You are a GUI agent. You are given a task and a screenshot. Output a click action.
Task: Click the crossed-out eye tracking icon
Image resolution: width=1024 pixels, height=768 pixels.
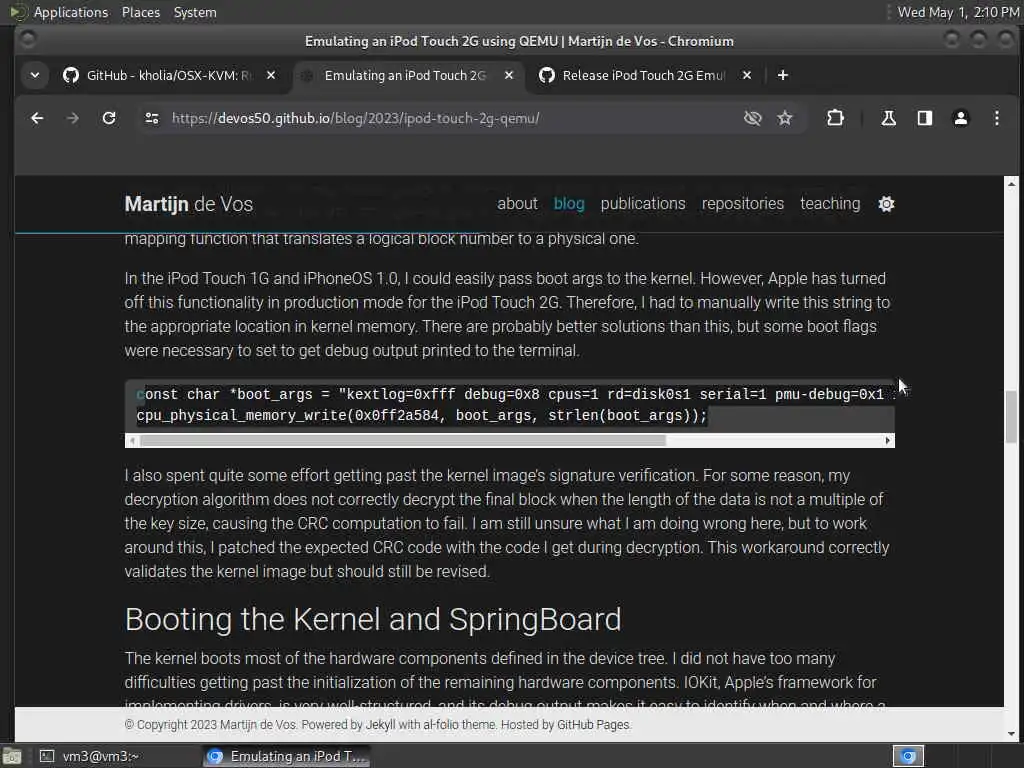pyautogui.click(x=752, y=118)
